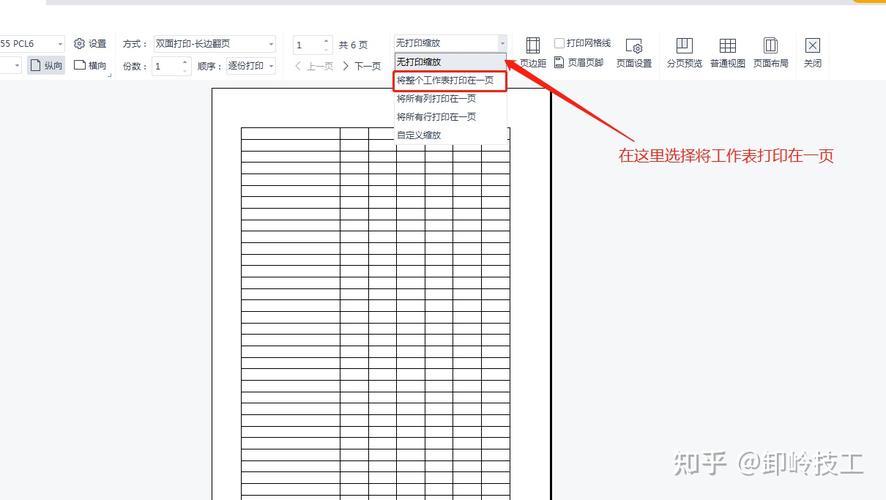Viewport: 886px width, 500px height.
Task: Click the 共 6 页 total pages text
Action: tap(353, 45)
